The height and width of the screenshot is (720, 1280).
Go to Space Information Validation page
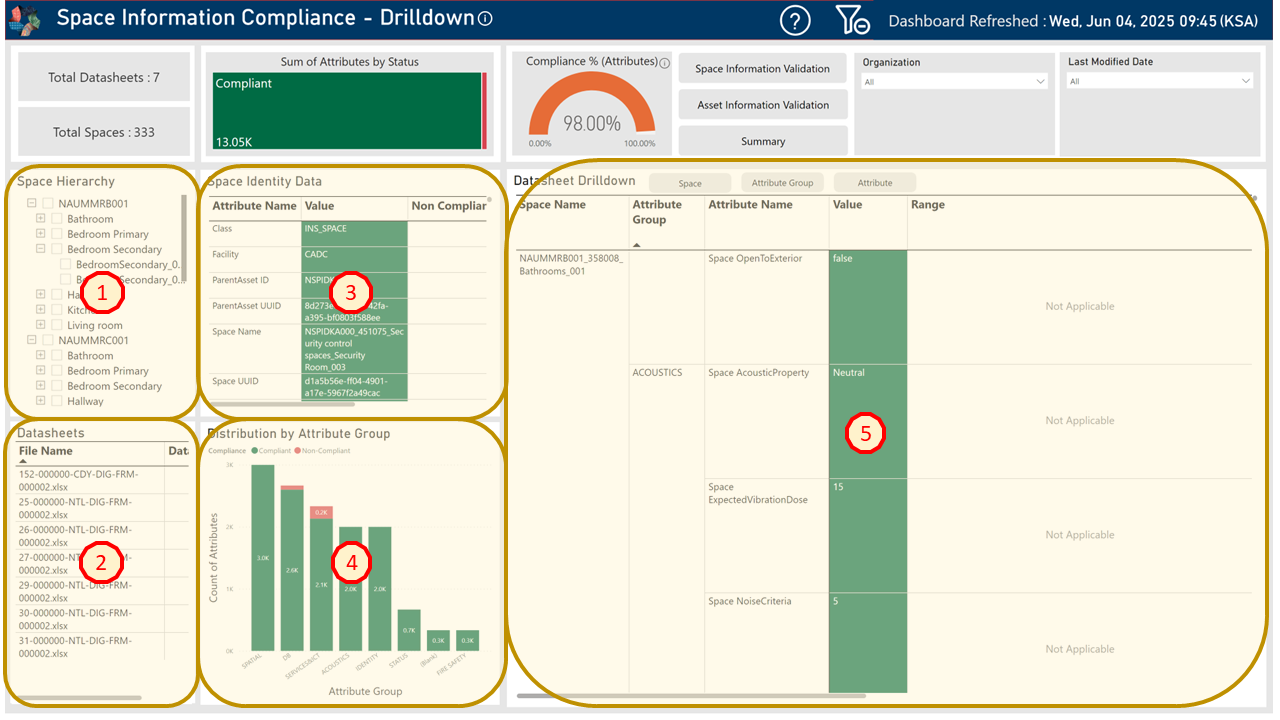pyautogui.click(x=762, y=69)
